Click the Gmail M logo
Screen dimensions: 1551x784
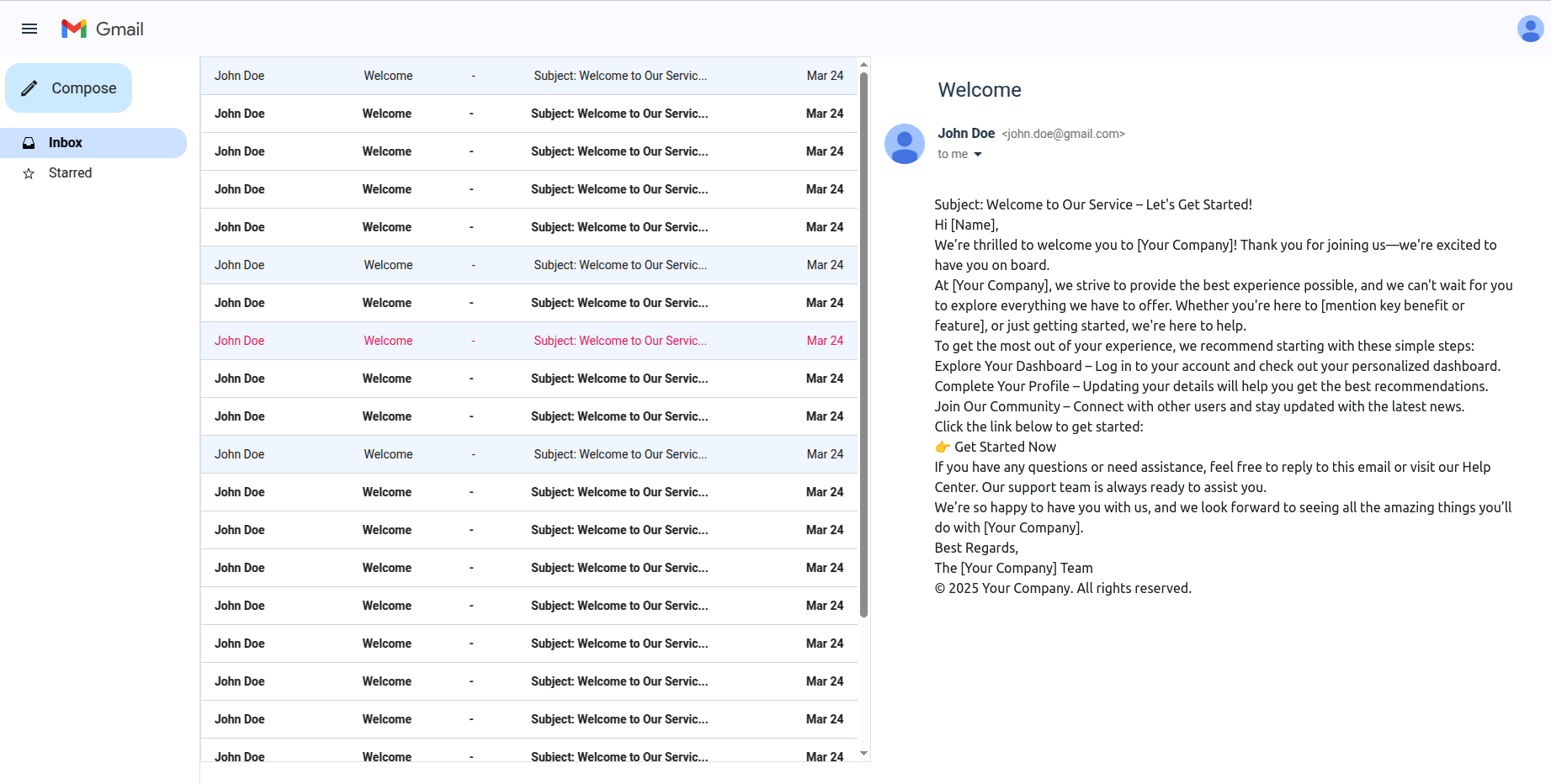74,29
